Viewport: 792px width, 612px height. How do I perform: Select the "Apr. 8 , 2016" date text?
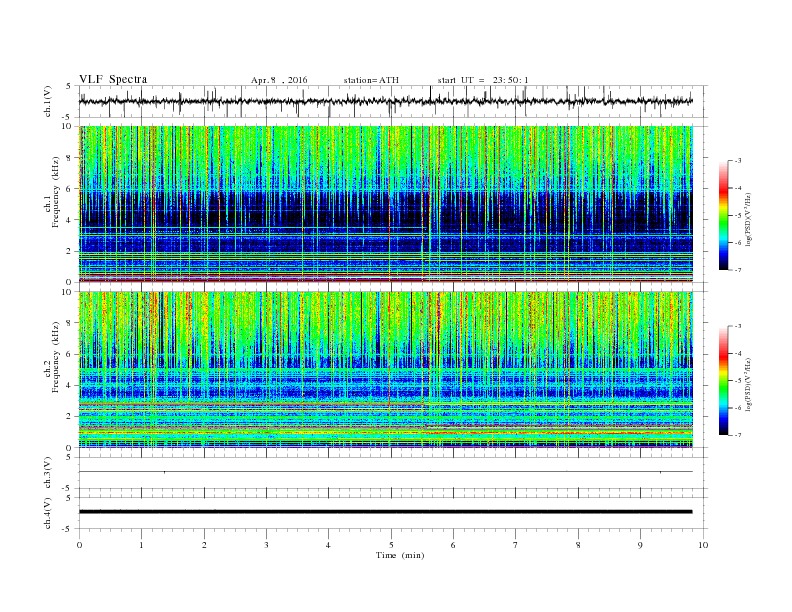coord(279,80)
